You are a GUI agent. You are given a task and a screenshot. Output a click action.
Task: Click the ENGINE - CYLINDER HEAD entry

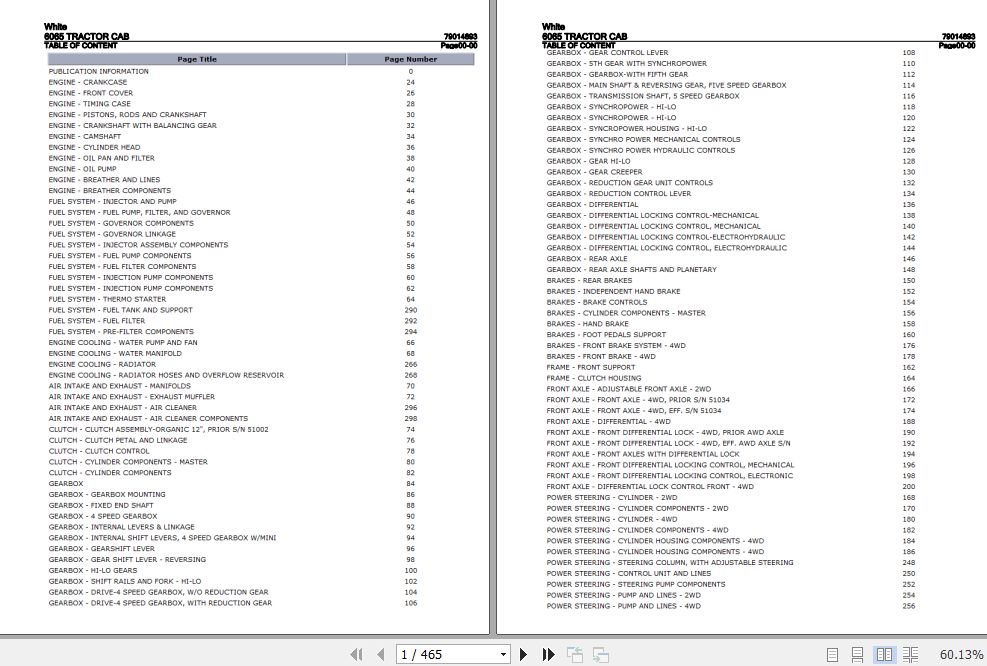coord(94,147)
